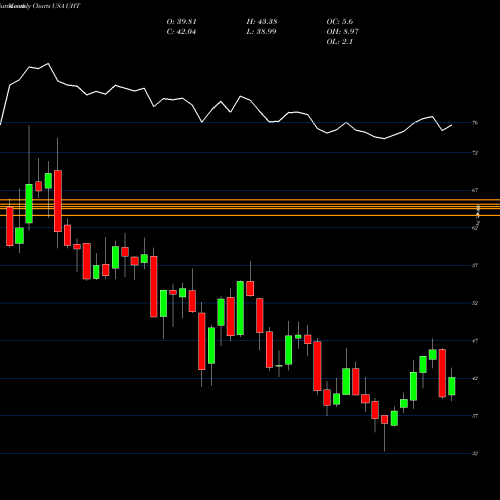Viewport: 500px width, 500px height.
Task: Select the 'OC: 5.6' reading
Action: (x=340, y=22)
